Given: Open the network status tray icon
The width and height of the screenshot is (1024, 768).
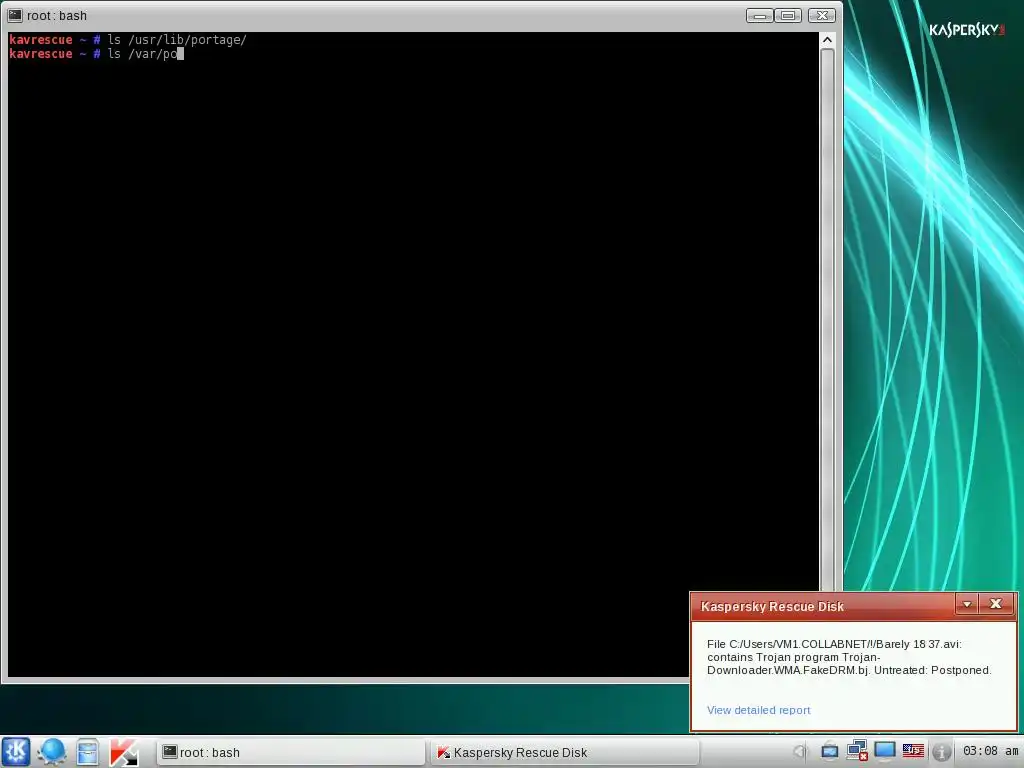Looking at the screenshot, I should pos(857,752).
